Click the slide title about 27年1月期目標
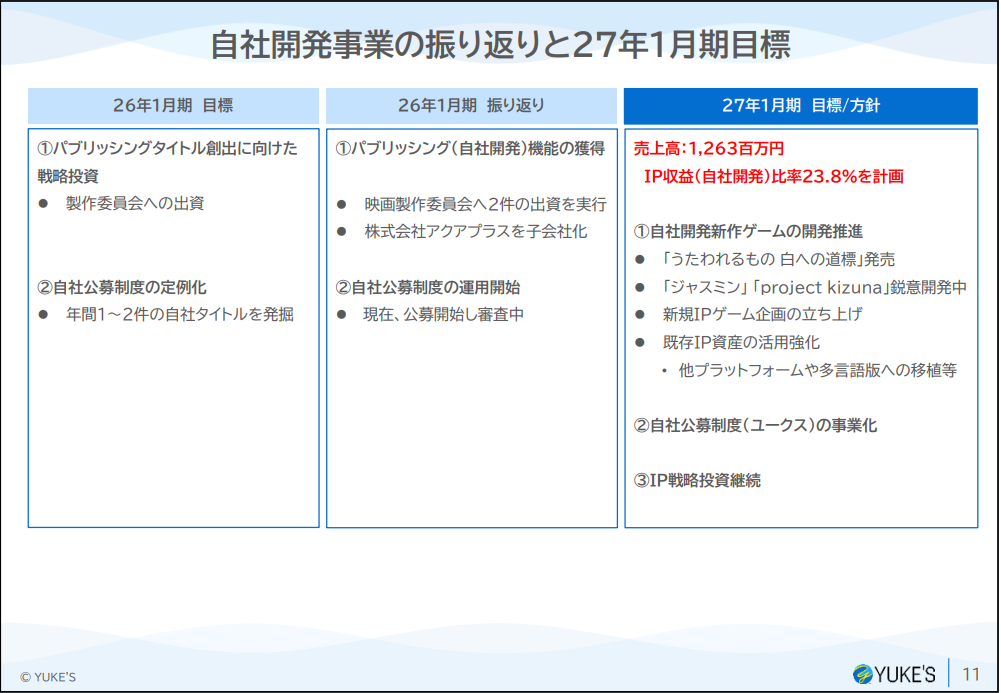Screen dimensions: 1001x693 point(500,45)
